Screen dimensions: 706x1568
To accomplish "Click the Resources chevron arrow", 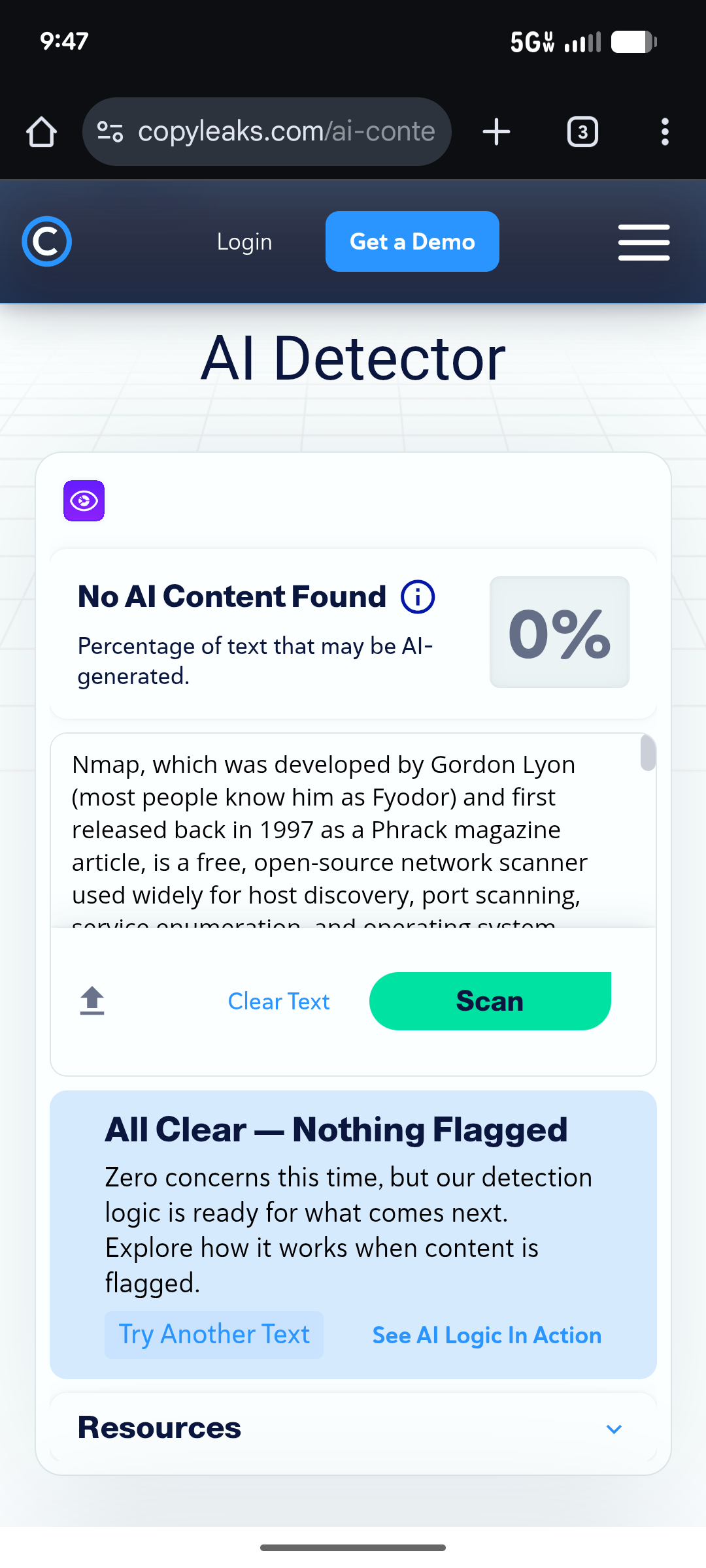I will tap(614, 1429).
